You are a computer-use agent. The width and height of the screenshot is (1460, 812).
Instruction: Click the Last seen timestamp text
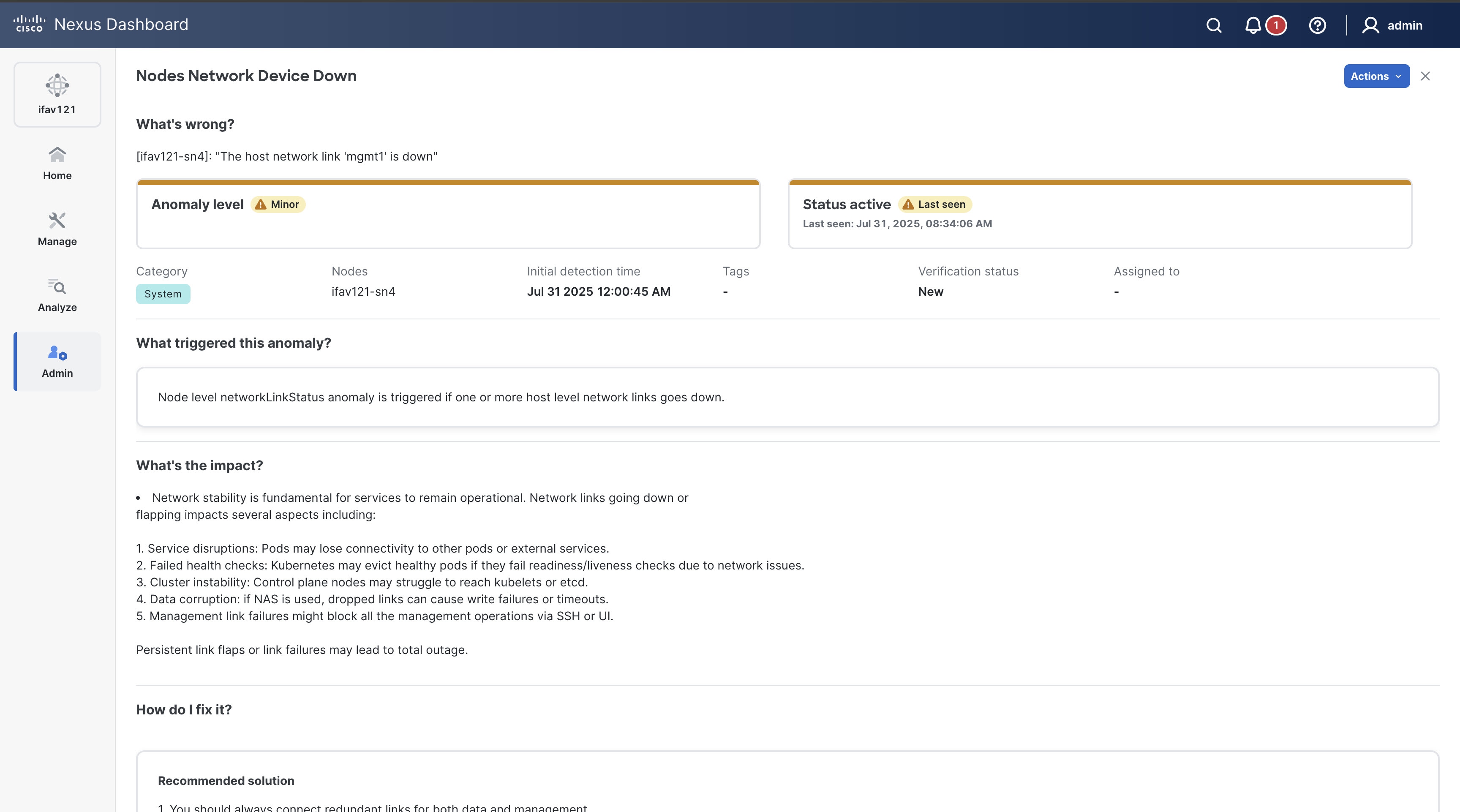click(897, 224)
